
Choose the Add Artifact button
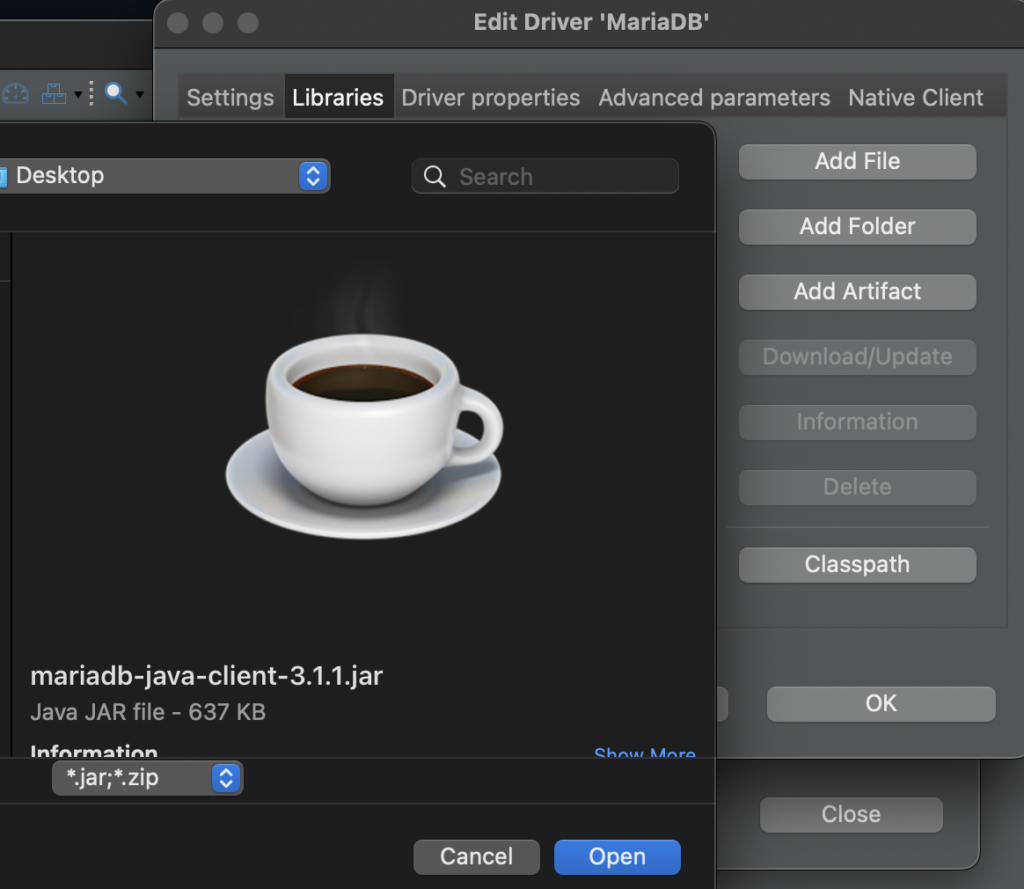click(857, 292)
